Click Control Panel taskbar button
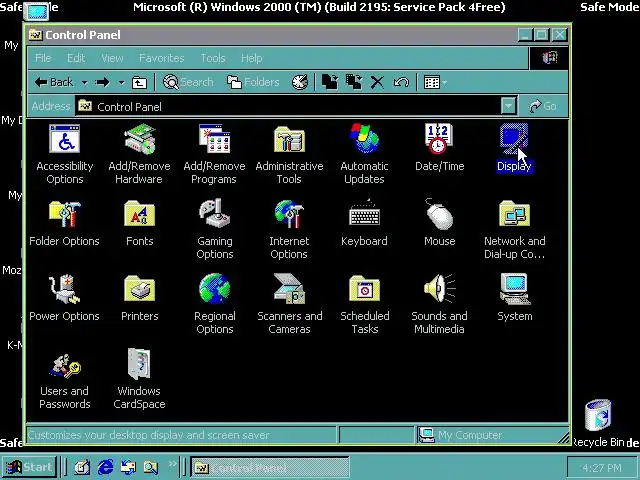This screenshot has height=480, width=640. click(270, 468)
